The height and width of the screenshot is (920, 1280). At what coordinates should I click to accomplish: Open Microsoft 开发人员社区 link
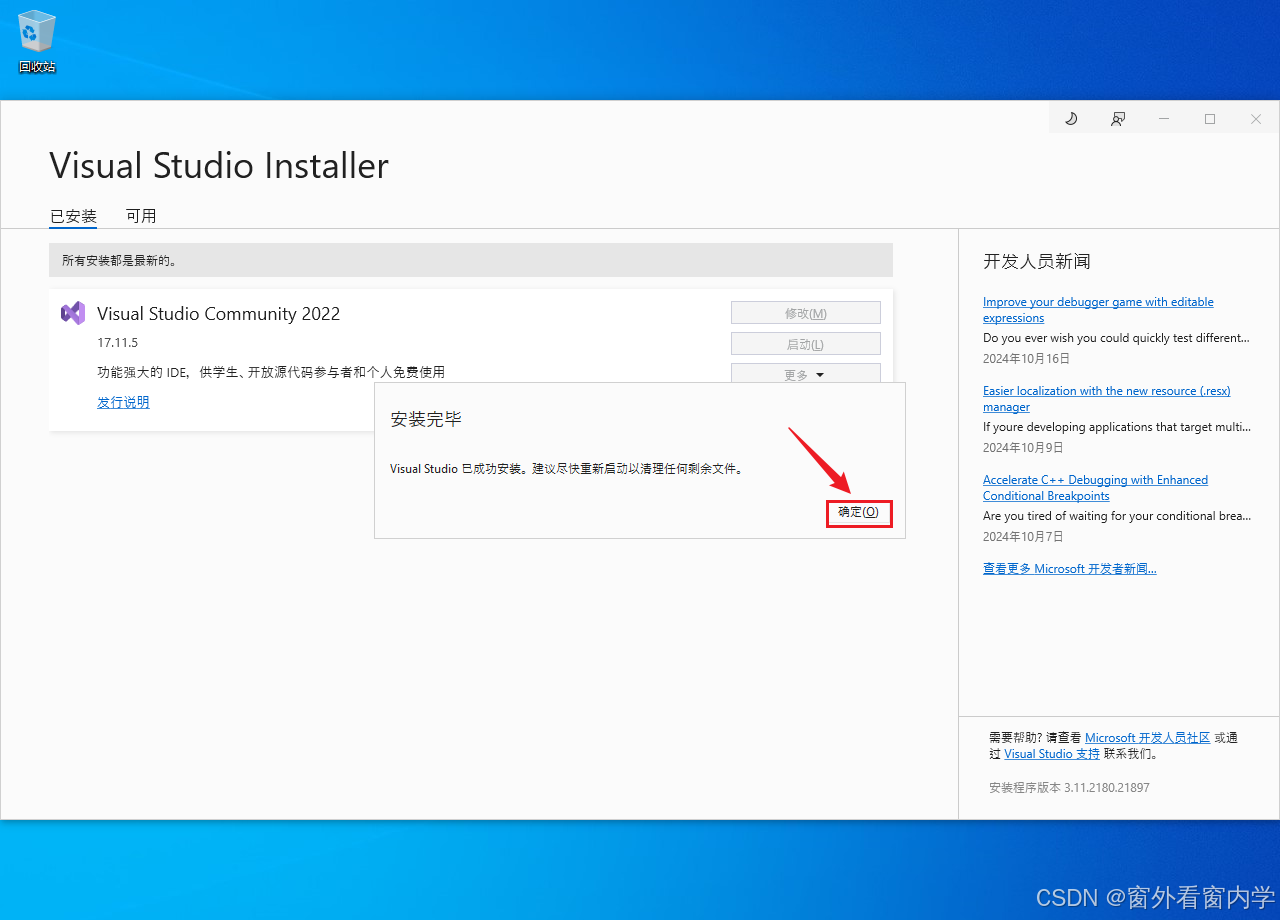[1148, 738]
